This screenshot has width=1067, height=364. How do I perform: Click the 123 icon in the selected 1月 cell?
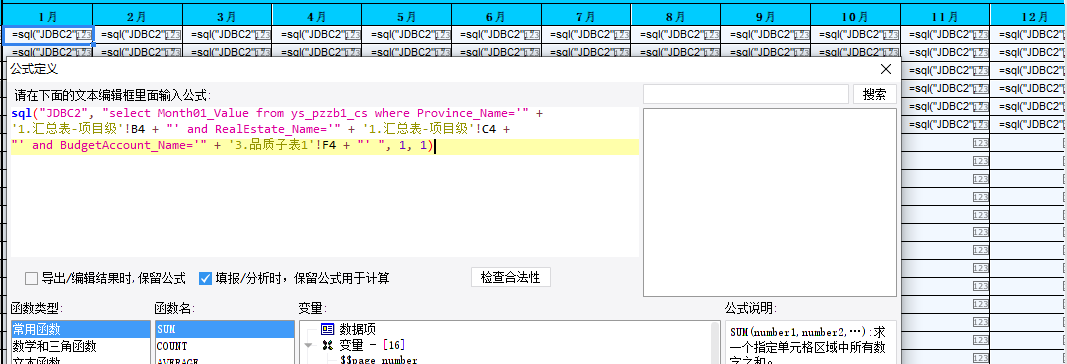84,35
